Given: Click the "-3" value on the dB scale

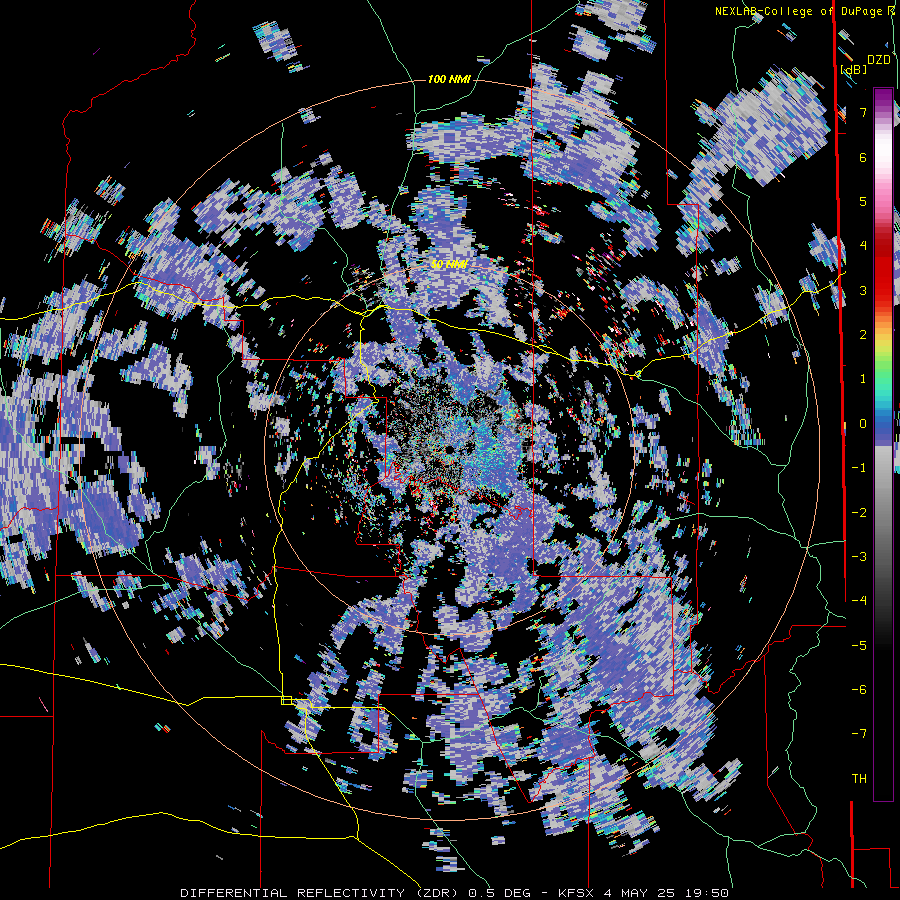Looking at the screenshot, I should pyautogui.click(x=859, y=557).
